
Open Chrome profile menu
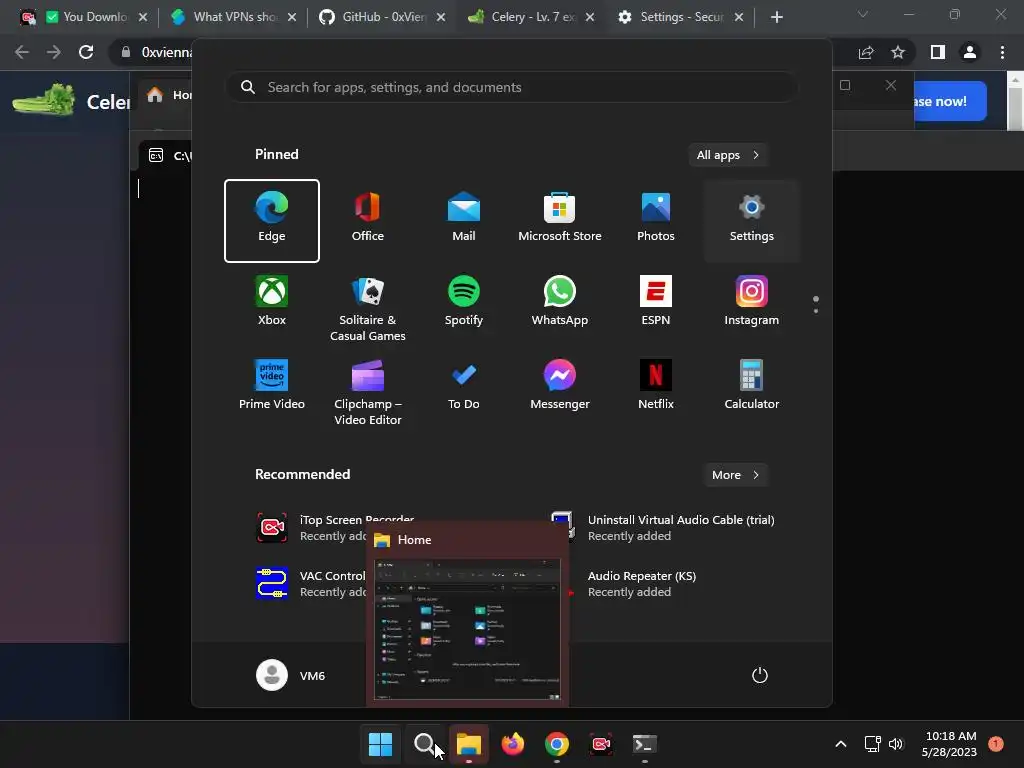(970, 52)
